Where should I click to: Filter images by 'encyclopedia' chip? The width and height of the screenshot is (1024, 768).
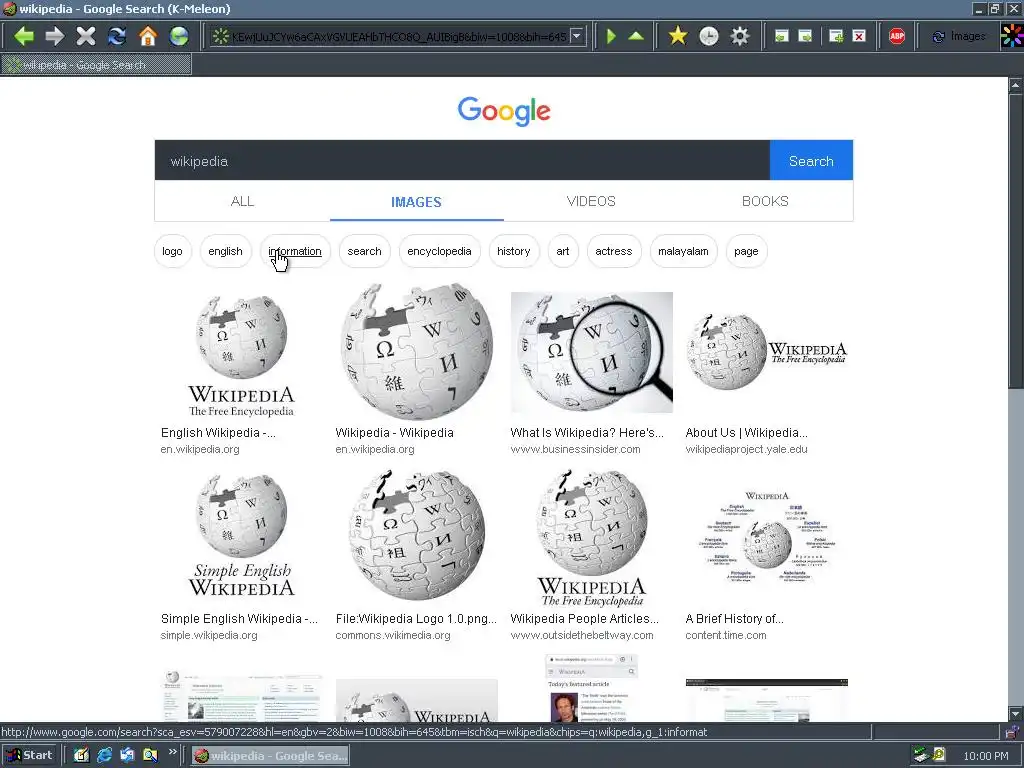[440, 251]
